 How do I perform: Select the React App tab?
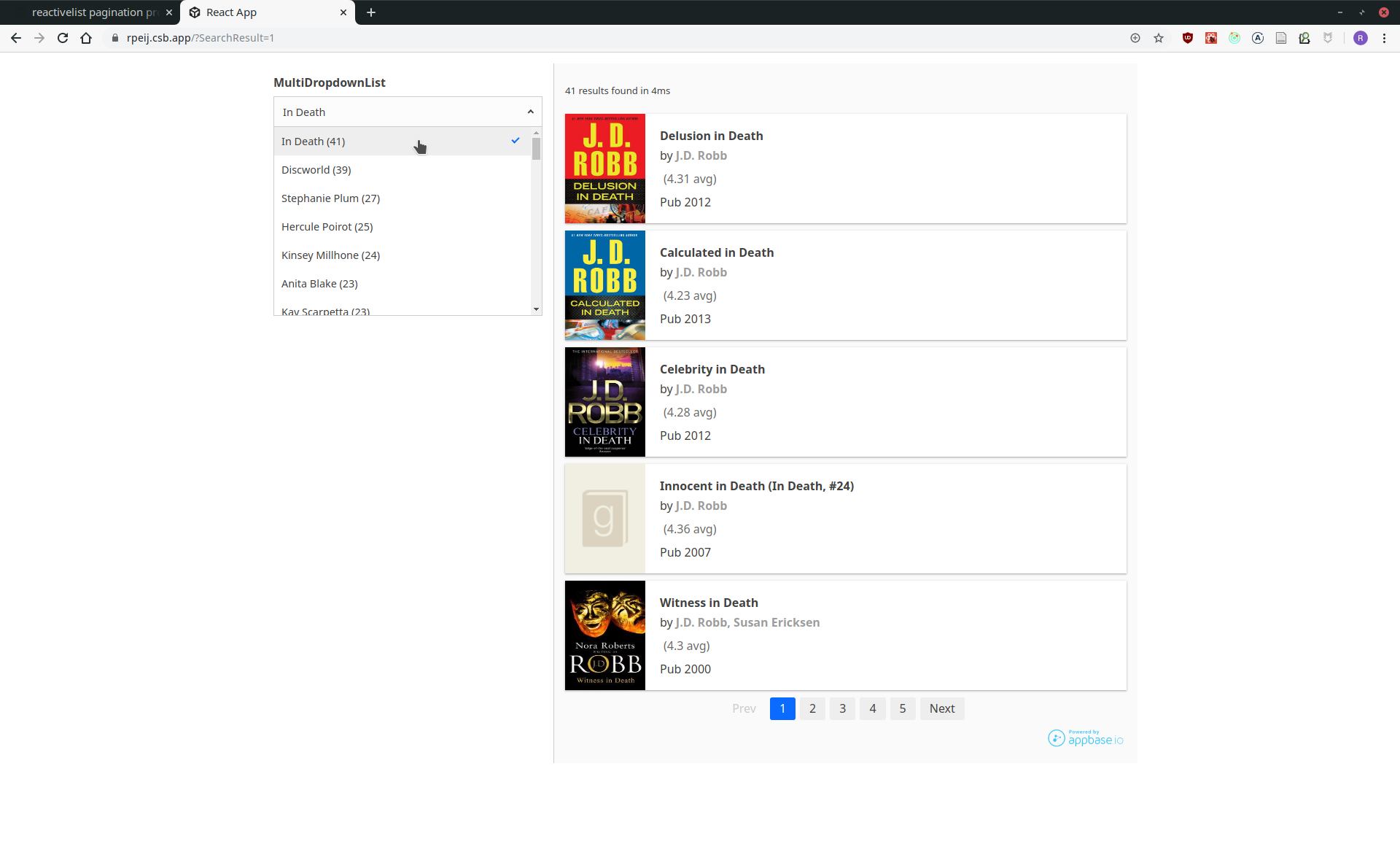pos(268,12)
